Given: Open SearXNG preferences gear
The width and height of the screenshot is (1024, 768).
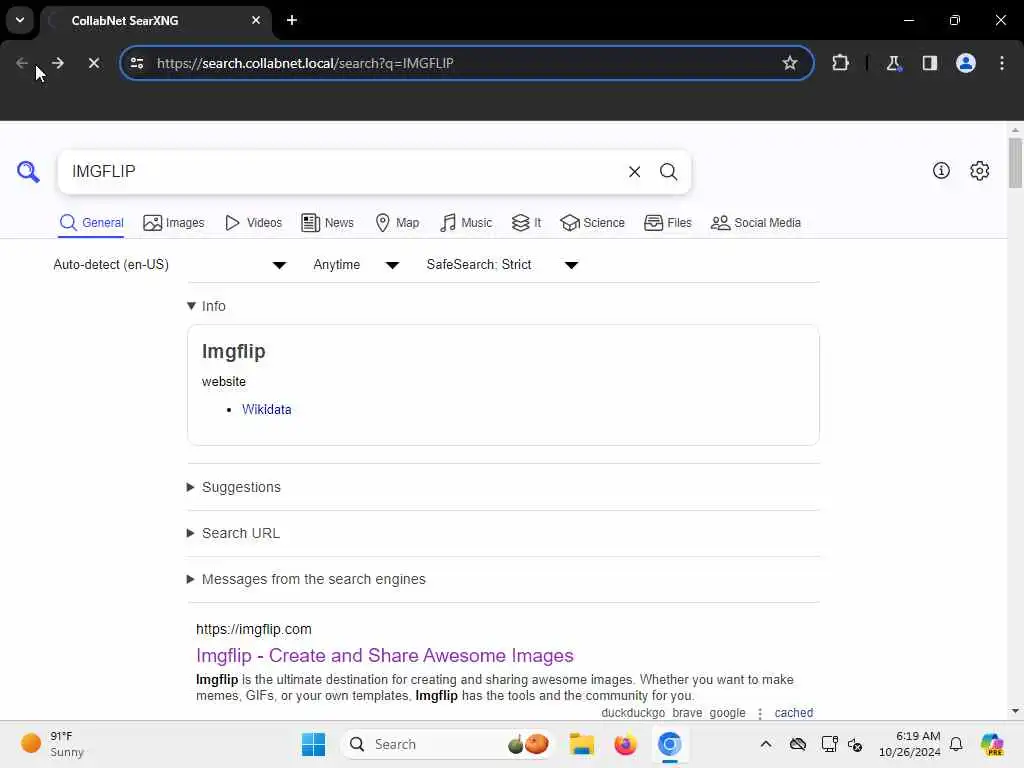Looking at the screenshot, I should click(x=979, y=171).
